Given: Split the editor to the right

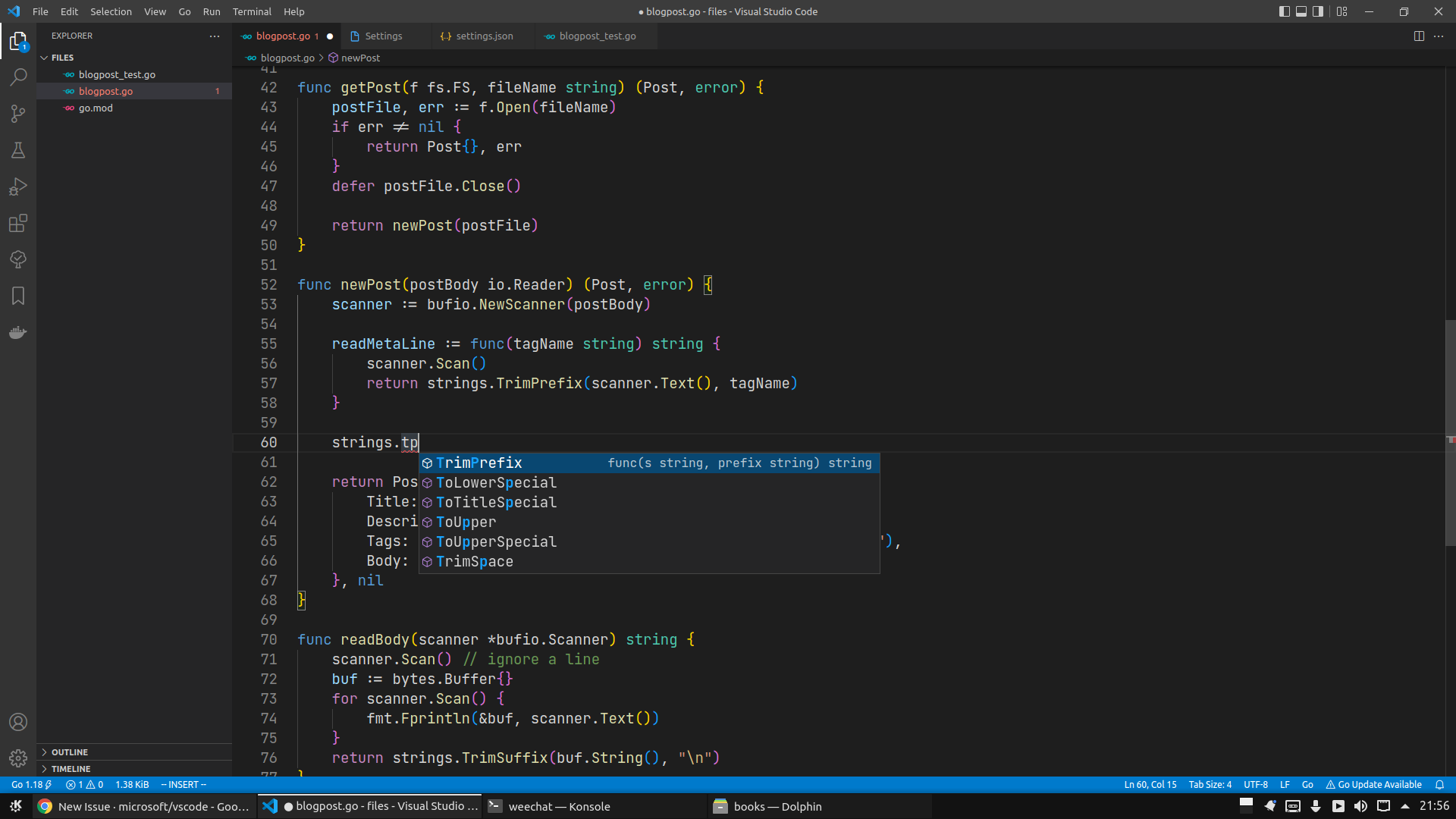Looking at the screenshot, I should click(1419, 36).
